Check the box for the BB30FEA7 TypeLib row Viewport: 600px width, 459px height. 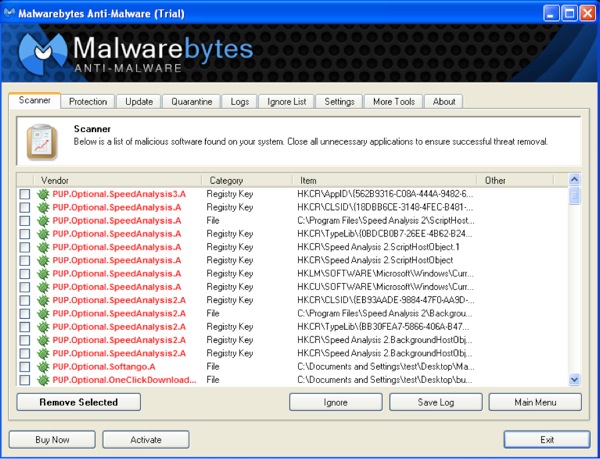point(25,327)
